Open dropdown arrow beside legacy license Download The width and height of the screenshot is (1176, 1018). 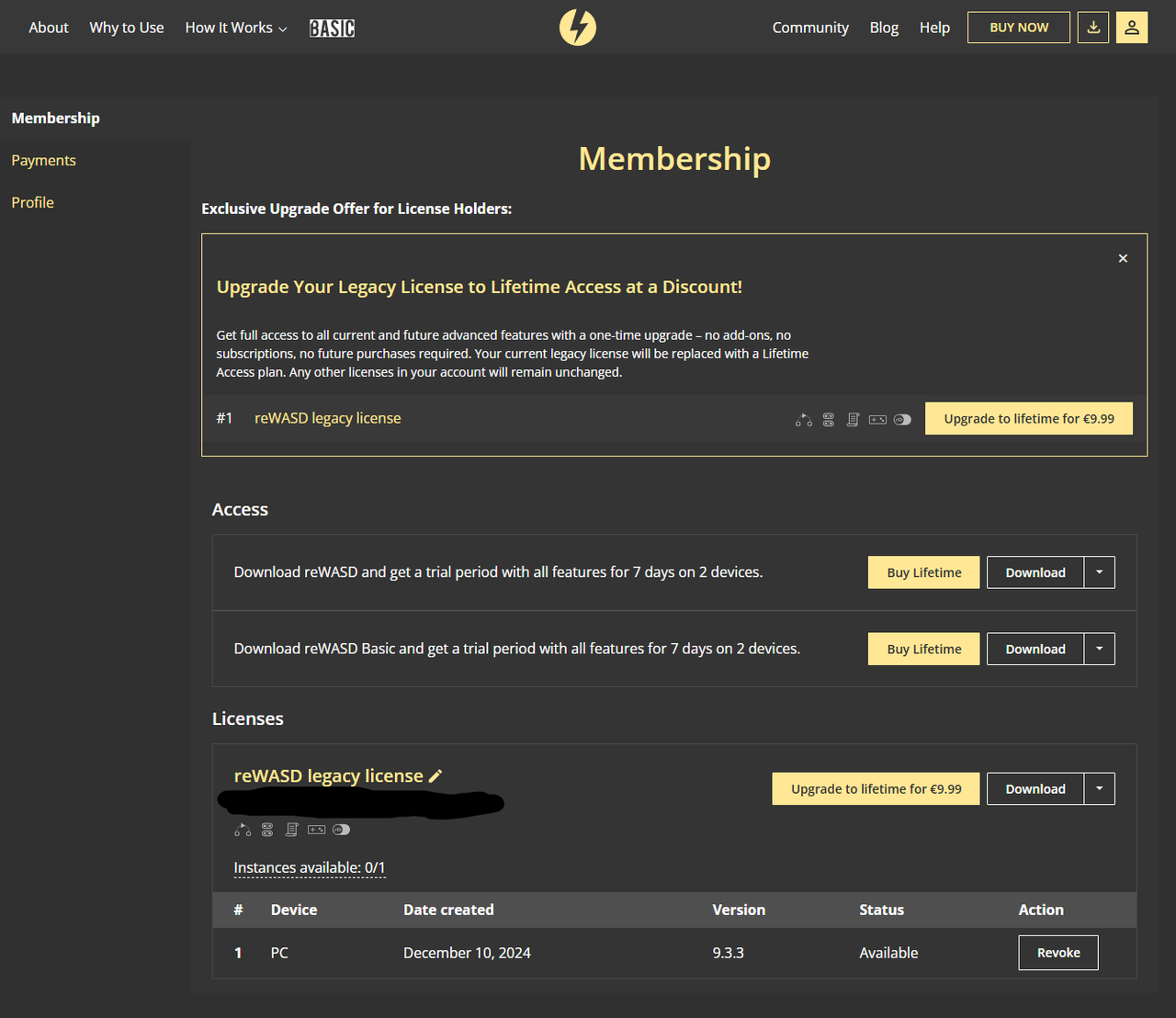click(1099, 788)
